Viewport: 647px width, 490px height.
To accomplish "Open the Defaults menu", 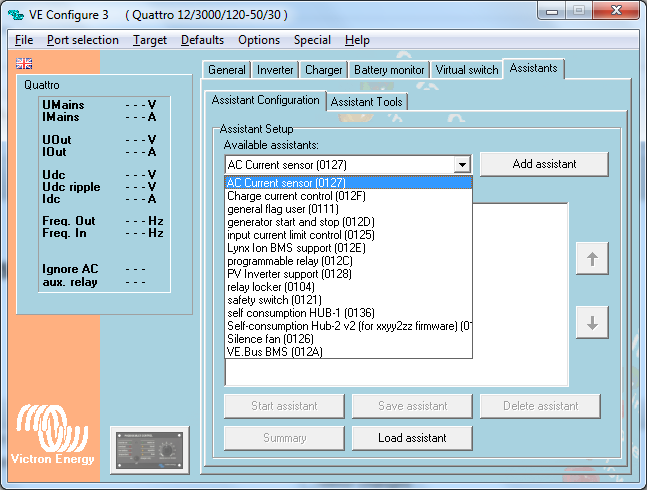I will 202,40.
